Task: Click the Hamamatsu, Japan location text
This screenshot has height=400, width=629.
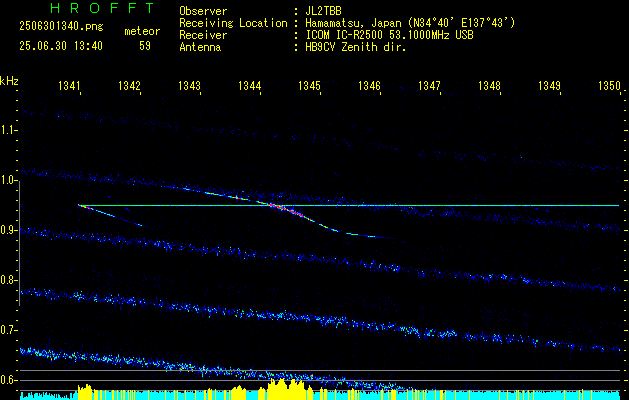Action: coord(410,23)
